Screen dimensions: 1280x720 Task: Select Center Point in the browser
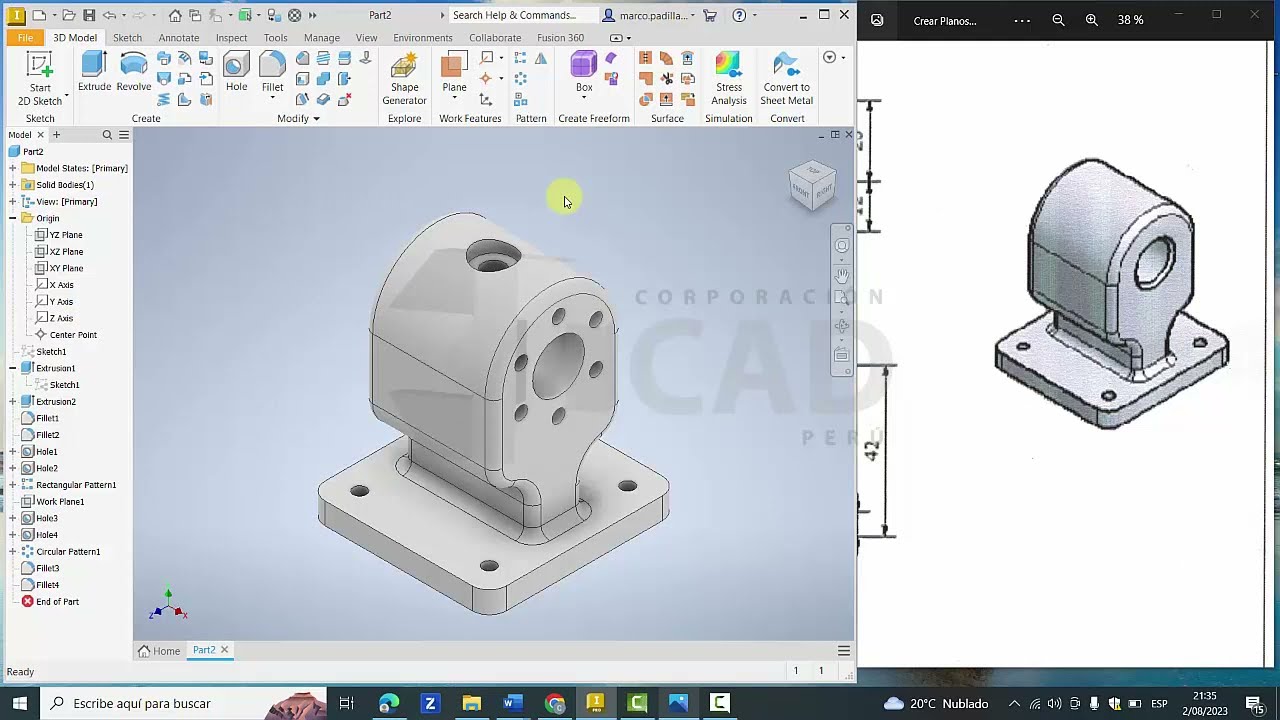coord(73,335)
